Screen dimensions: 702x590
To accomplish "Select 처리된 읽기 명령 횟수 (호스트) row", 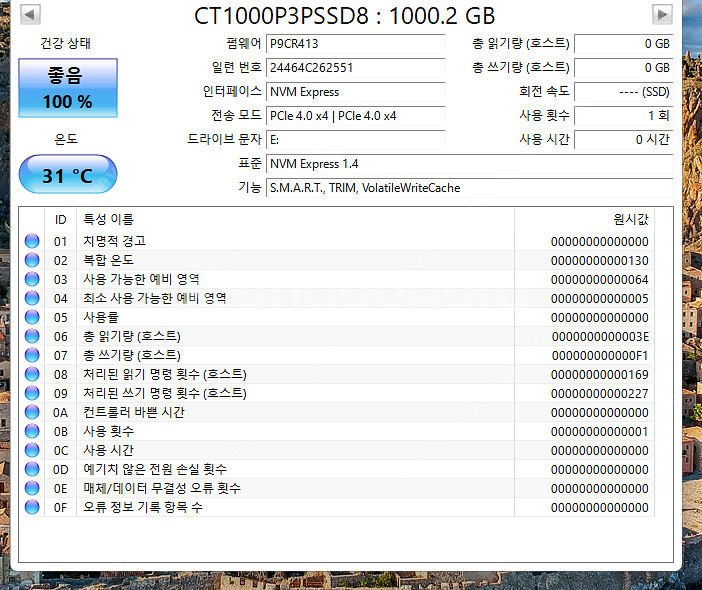I will pyautogui.click(x=165, y=374).
